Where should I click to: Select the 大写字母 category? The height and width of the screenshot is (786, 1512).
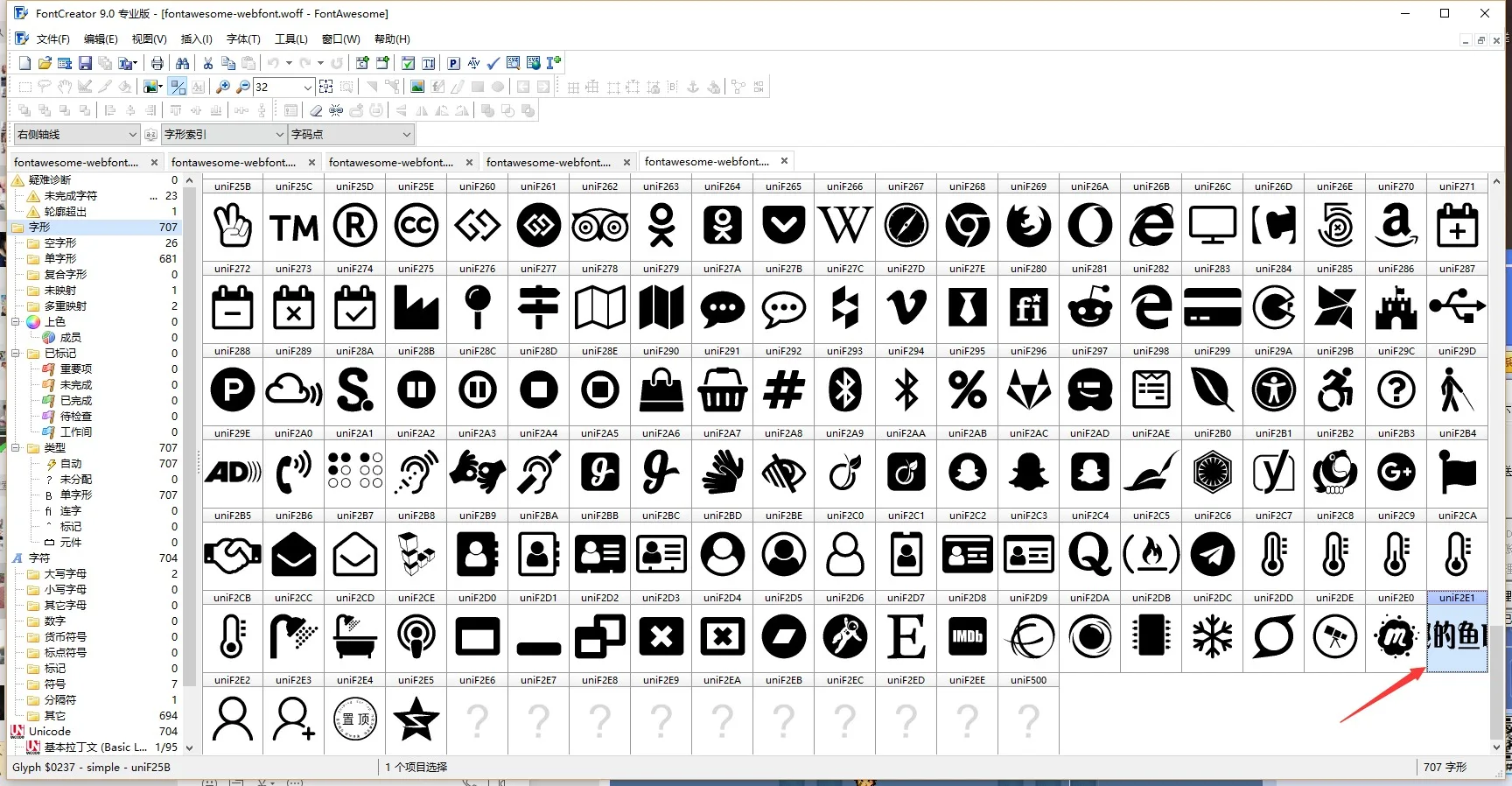pos(66,574)
